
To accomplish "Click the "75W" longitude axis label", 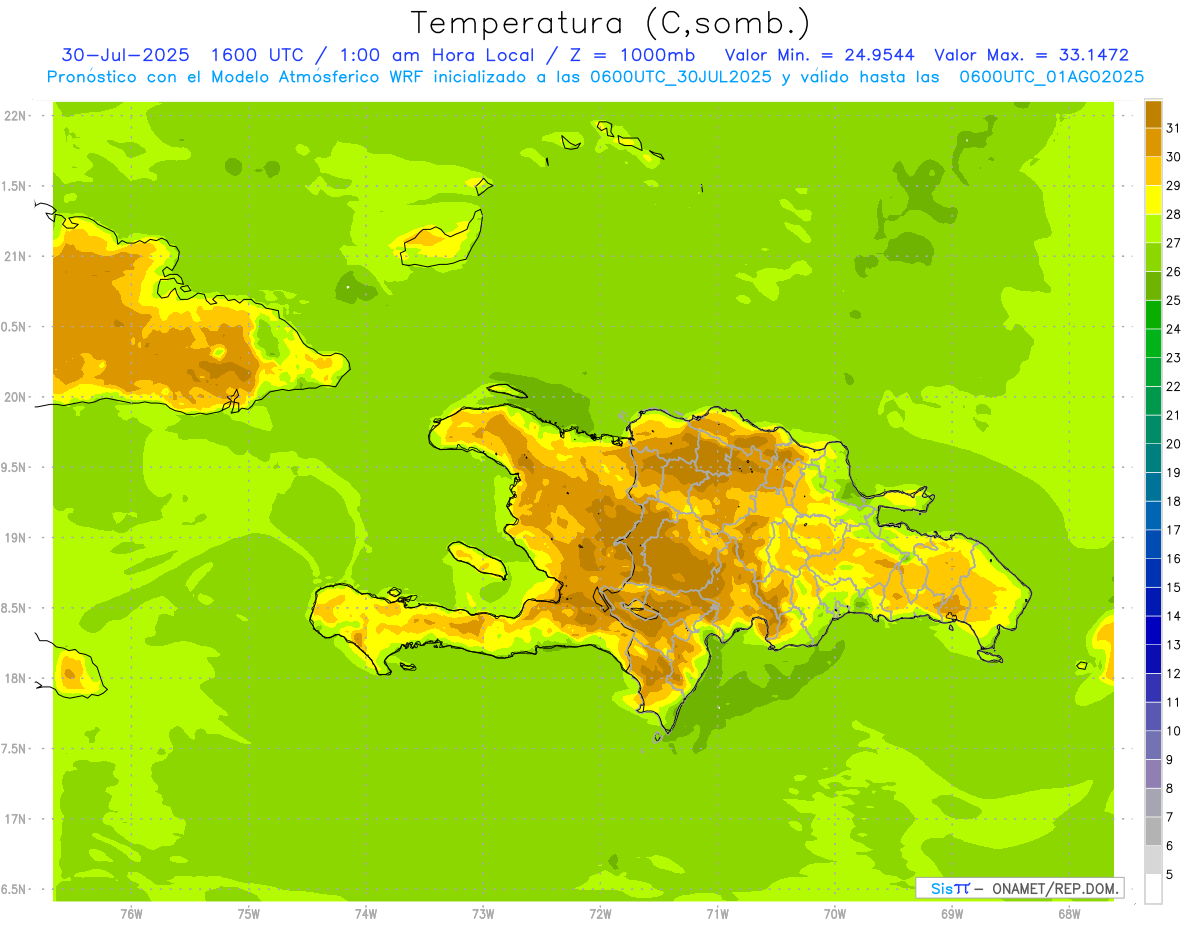I will click(249, 914).
